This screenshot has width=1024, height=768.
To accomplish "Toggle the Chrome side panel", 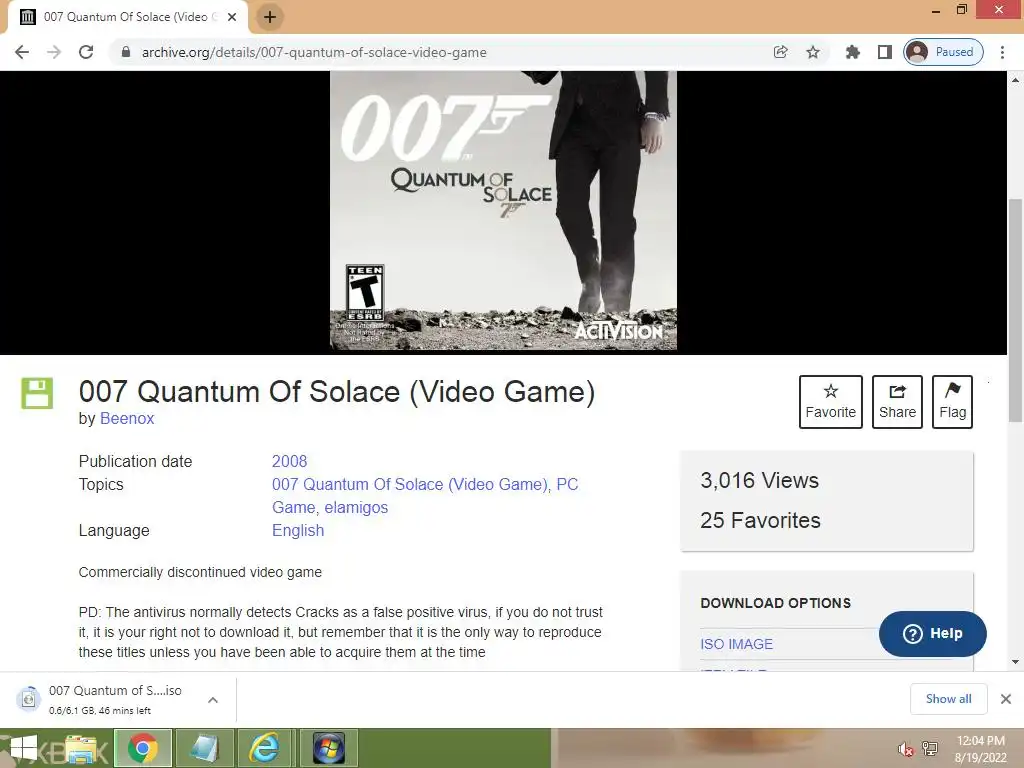I will pos(885,52).
